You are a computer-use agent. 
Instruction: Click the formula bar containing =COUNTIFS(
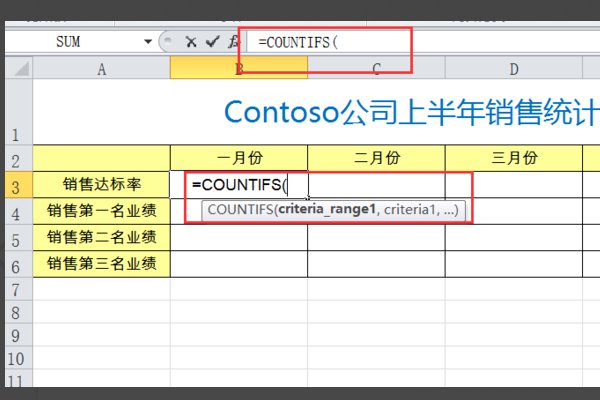(x=423, y=42)
